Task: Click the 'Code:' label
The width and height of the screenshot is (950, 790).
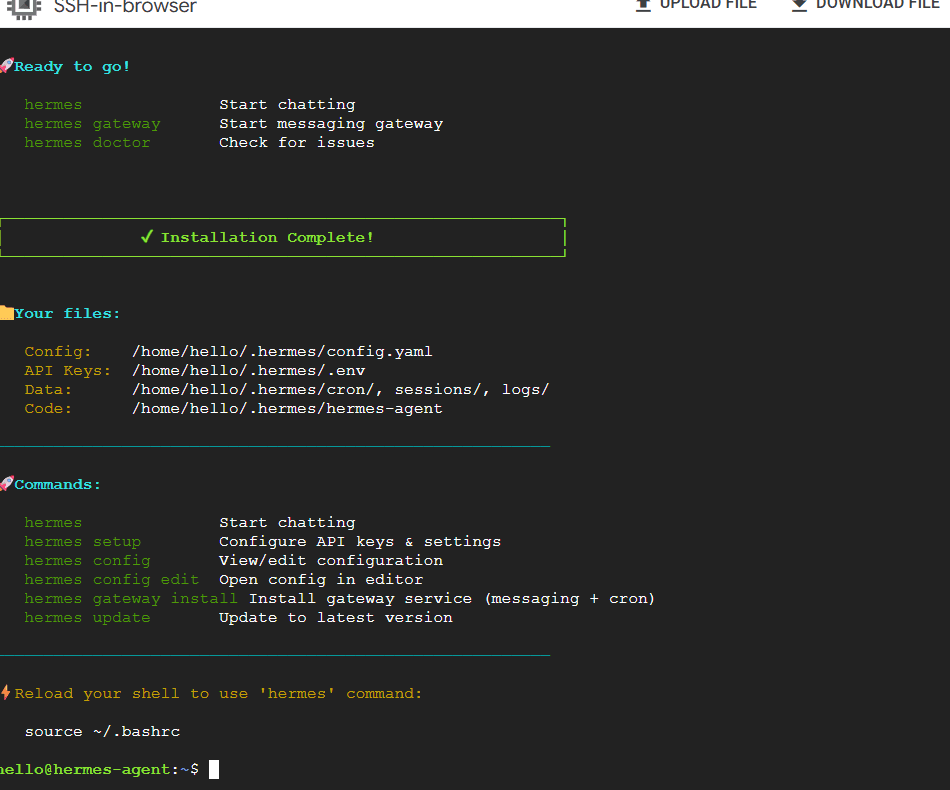Action: (48, 408)
